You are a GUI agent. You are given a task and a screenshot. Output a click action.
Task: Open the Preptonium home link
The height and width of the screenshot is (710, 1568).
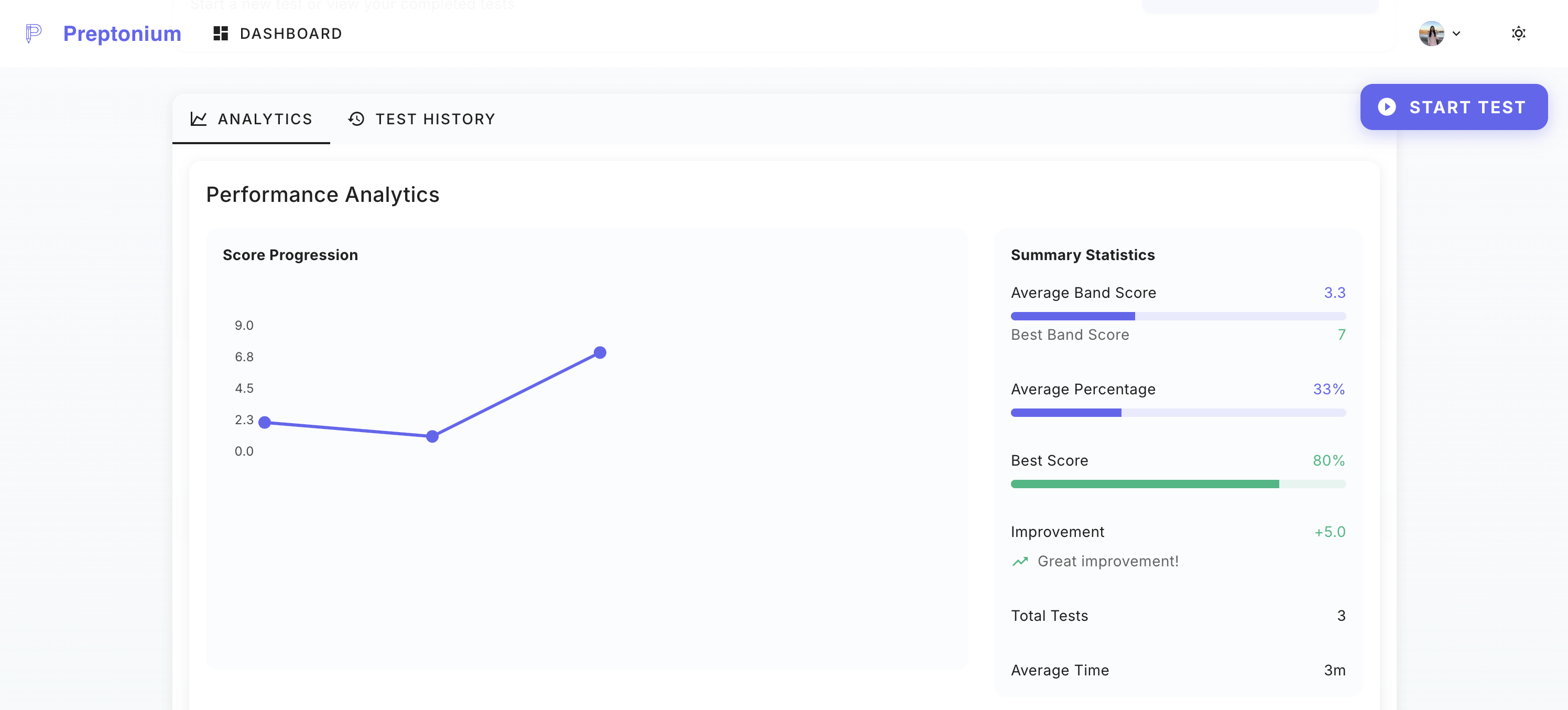(x=122, y=34)
